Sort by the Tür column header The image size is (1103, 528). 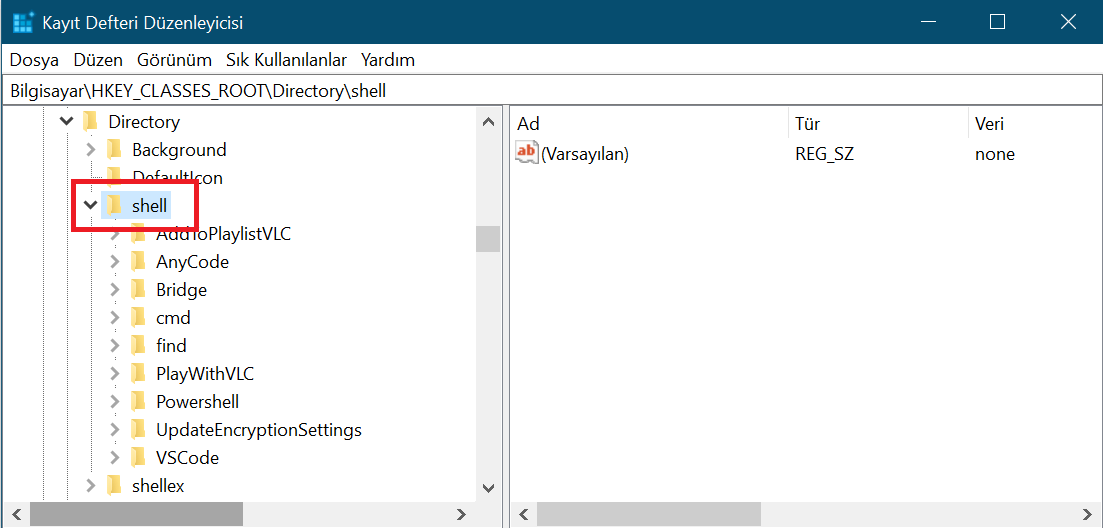[x=879, y=124]
